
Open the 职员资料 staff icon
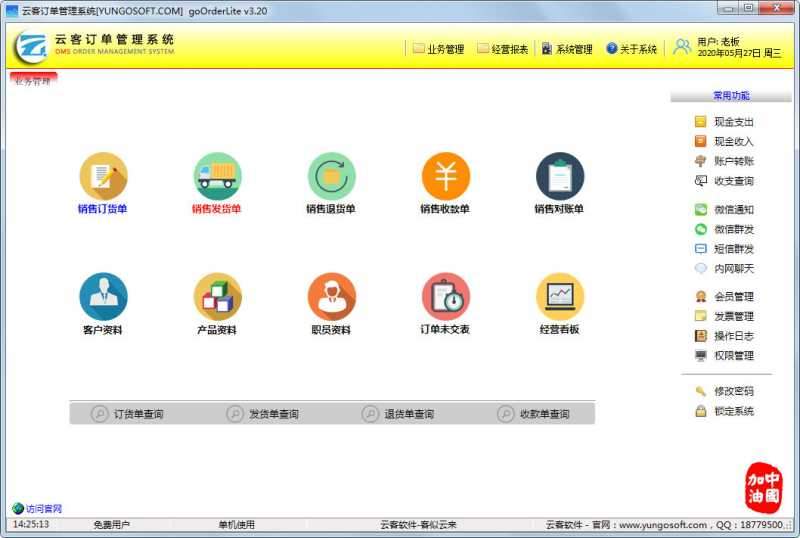click(x=332, y=297)
